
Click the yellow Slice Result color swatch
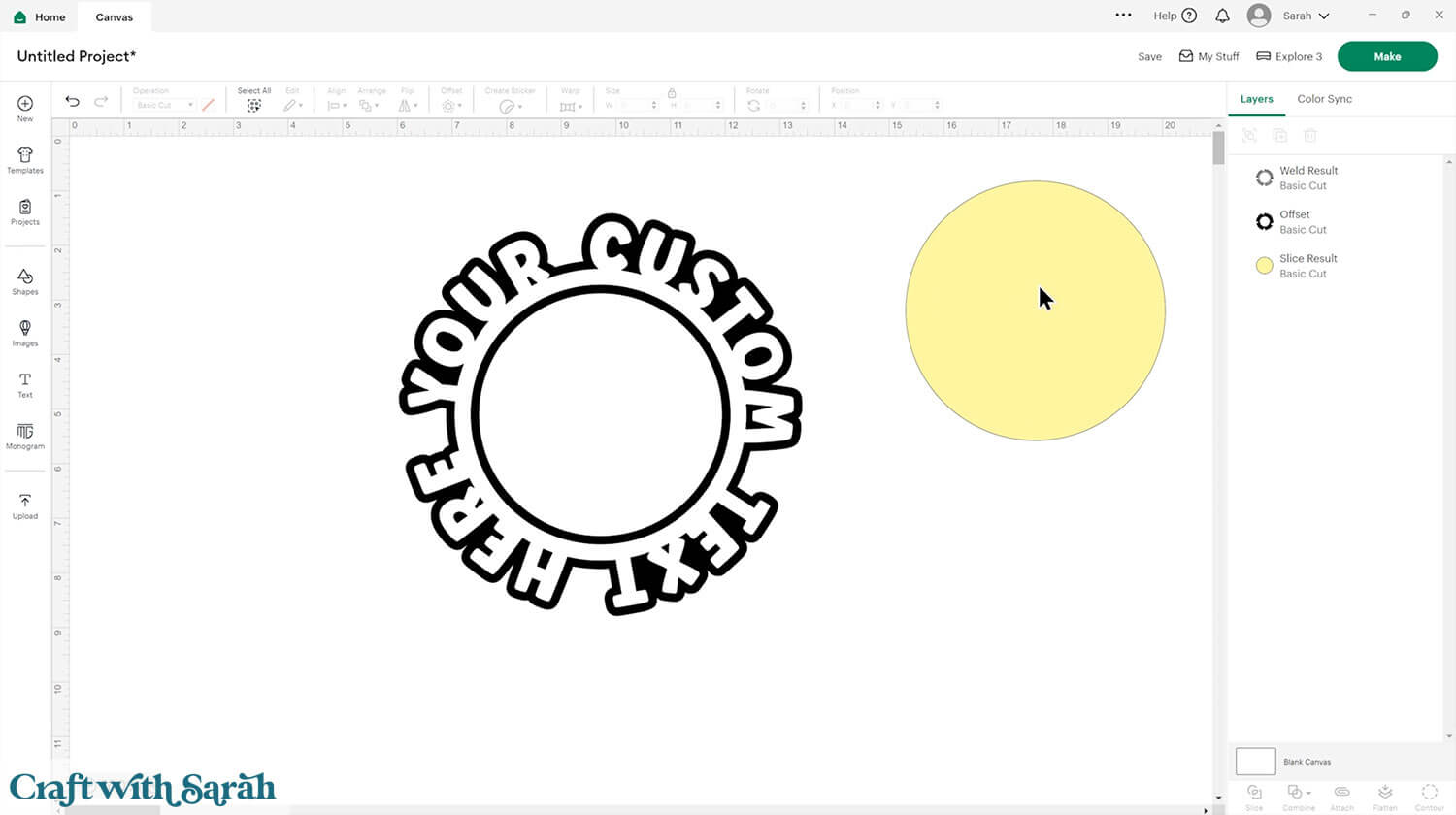click(x=1264, y=266)
